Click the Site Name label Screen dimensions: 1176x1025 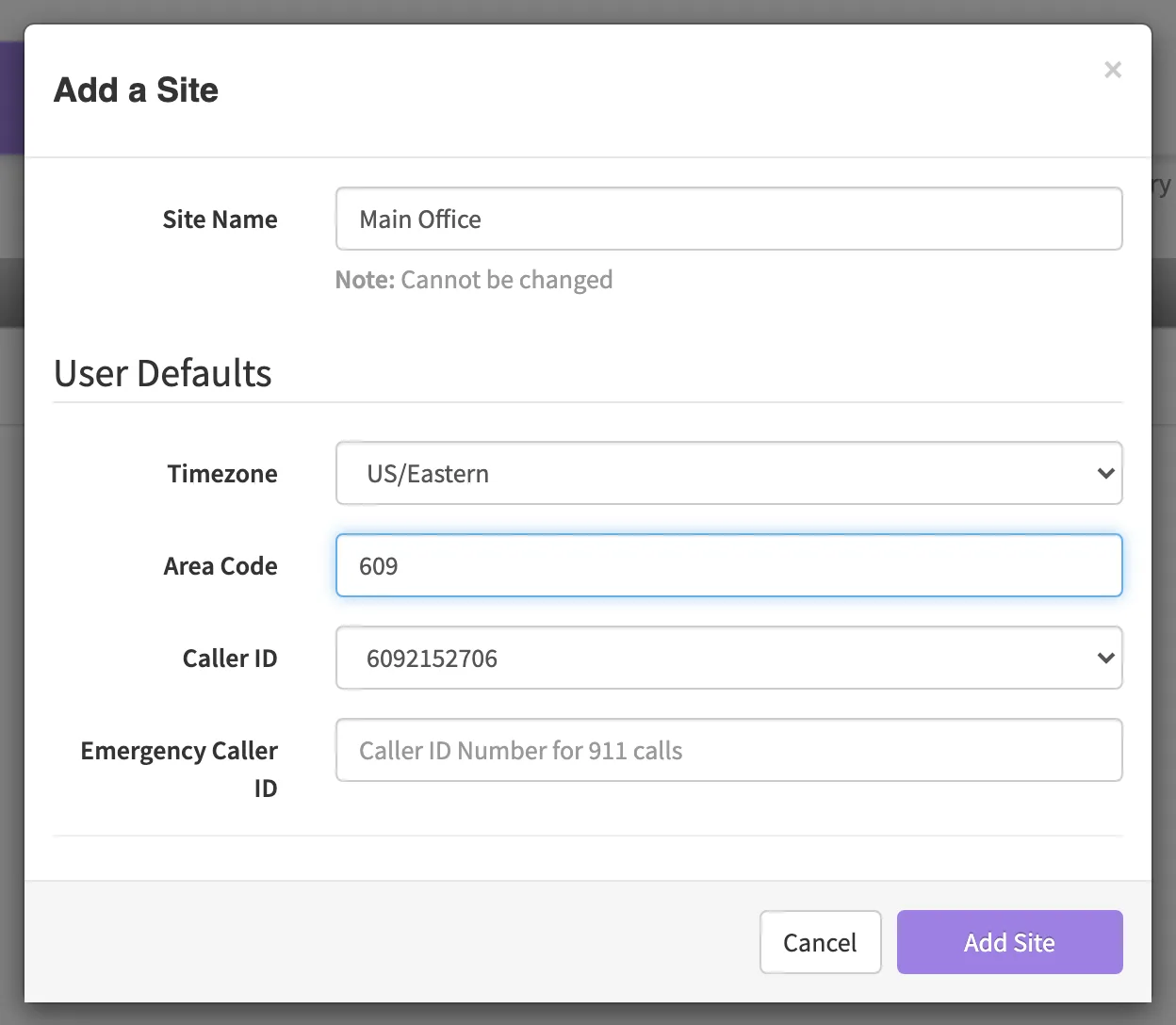220,219
